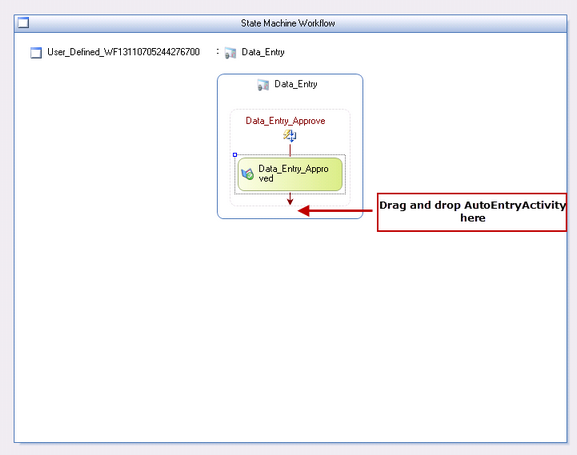Click the Data_Entry title inside the state box
This screenshot has height=455, width=577.
click(295, 84)
